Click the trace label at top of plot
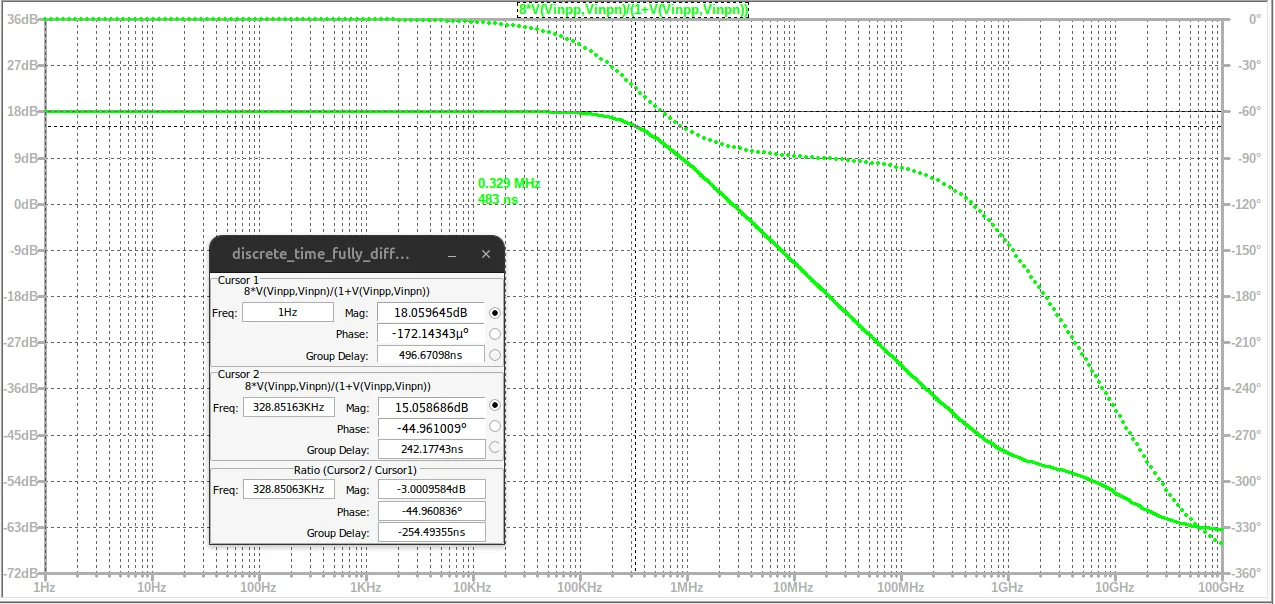Image resolution: width=1275 pixels, height=604 pixels. [634, 9]
